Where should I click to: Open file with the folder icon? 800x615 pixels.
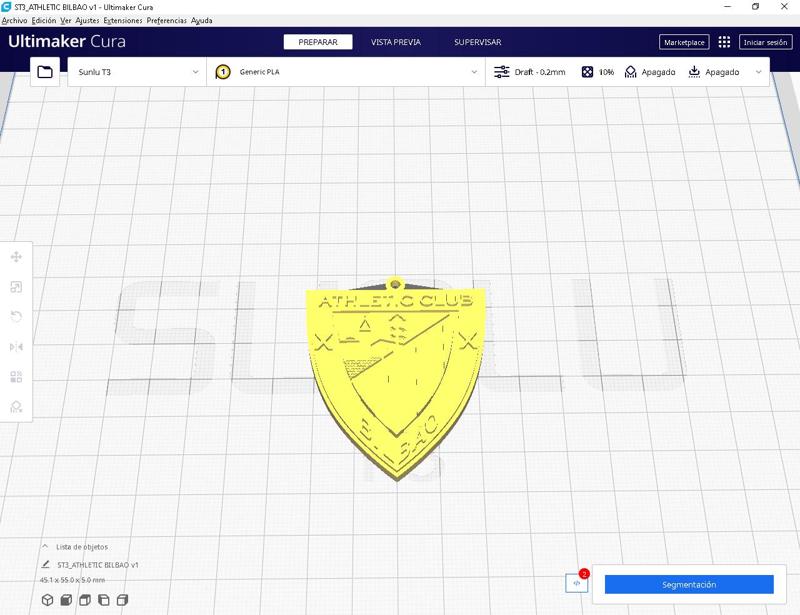pos(45,72)
